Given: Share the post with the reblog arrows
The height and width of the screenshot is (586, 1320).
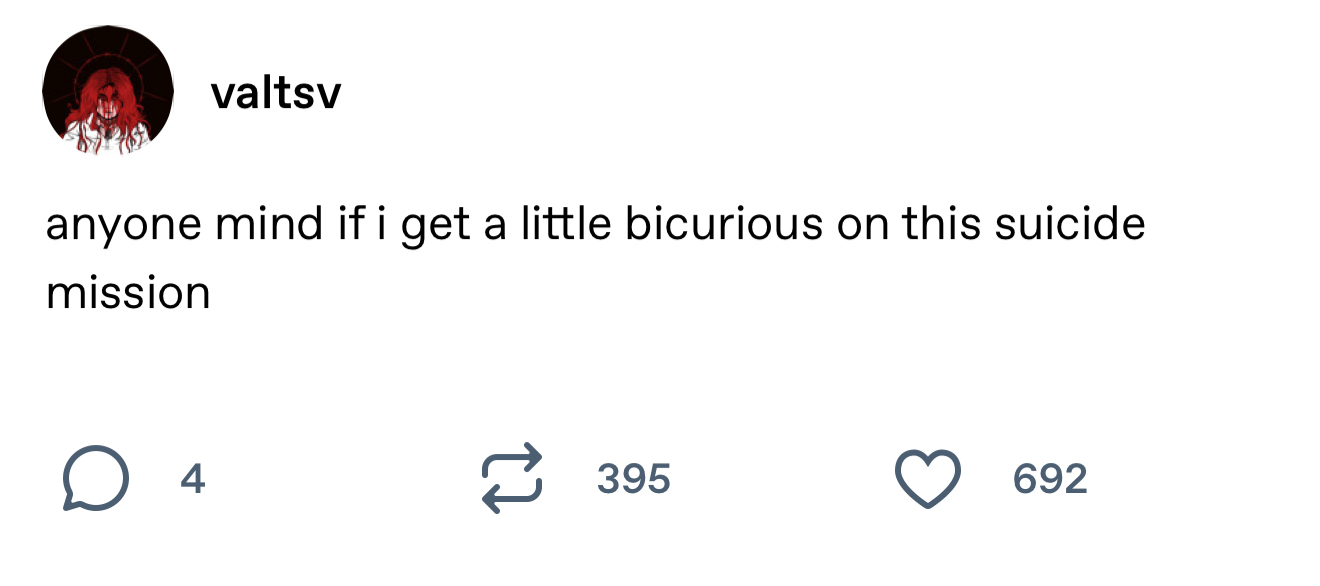Looking at the screenshot, I should 511,480.
